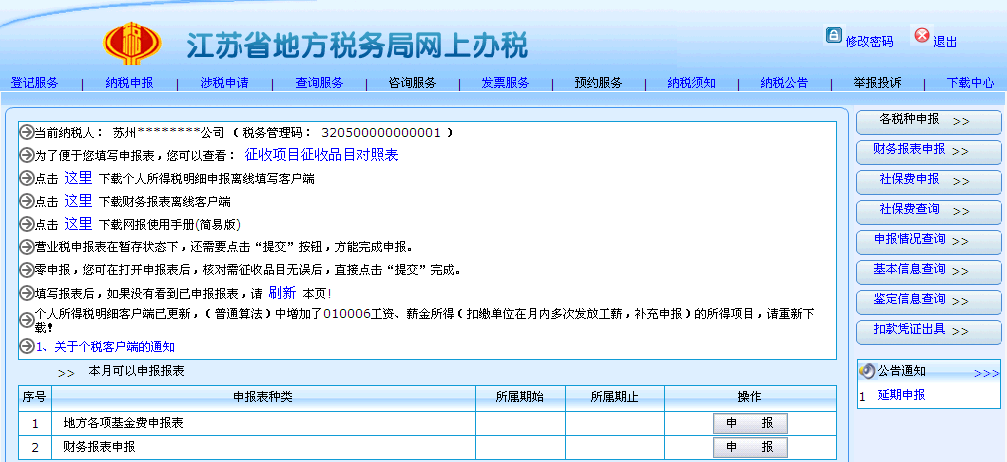Open the 纳税须知 menu
This screenshot has width=1007, height=462.
(692, 82)
